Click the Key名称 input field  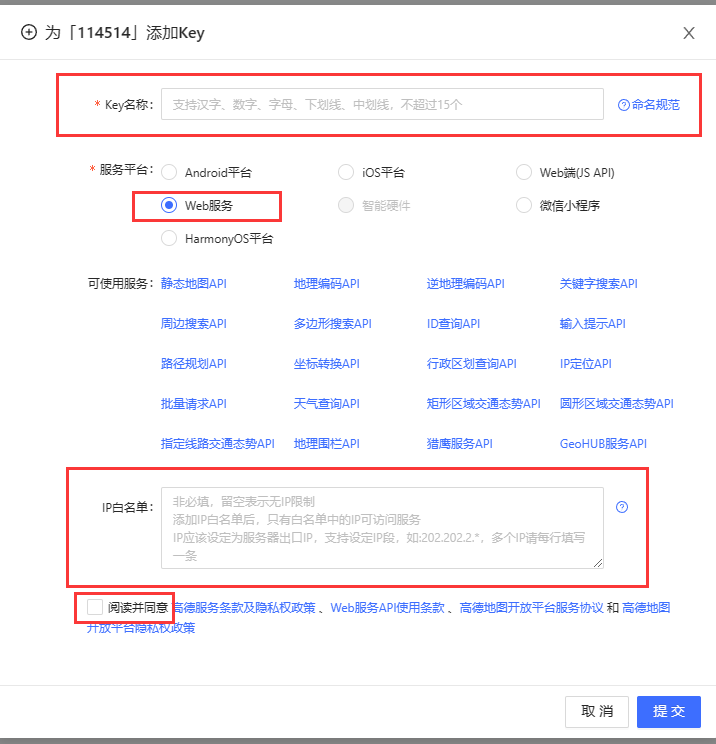coord(382,104)
